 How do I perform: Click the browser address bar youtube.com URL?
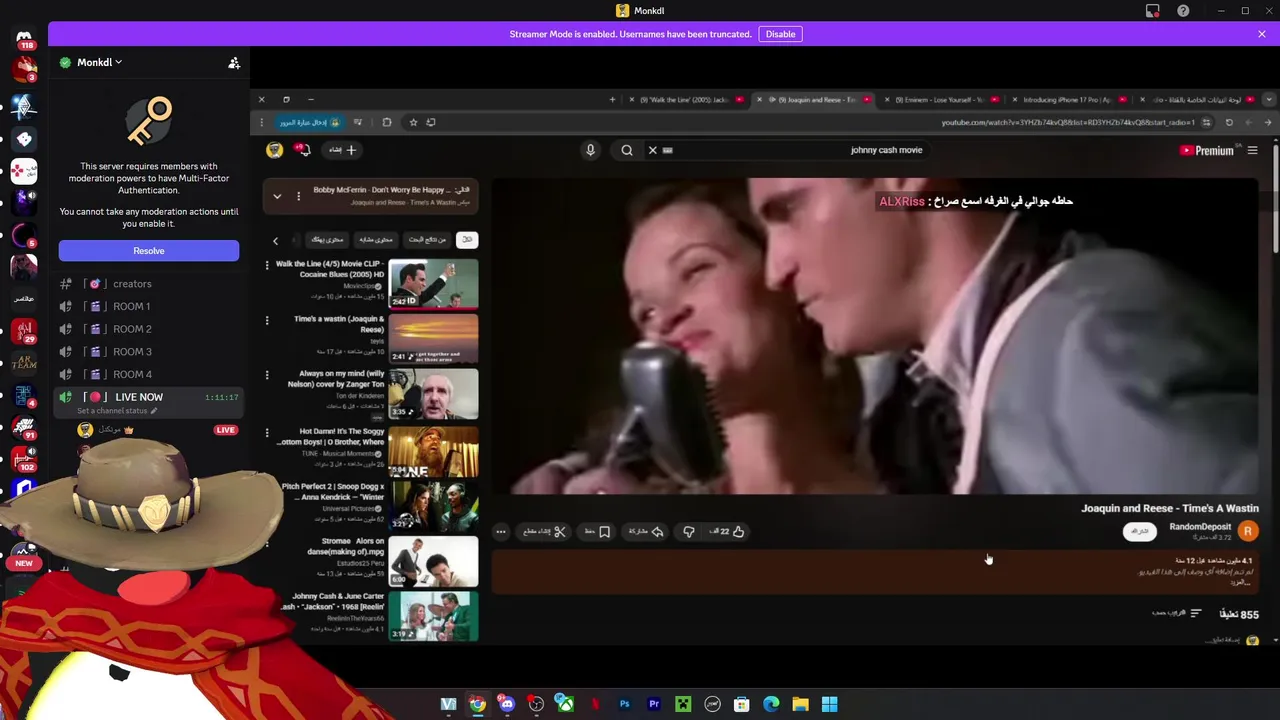tap(1068, 122)
